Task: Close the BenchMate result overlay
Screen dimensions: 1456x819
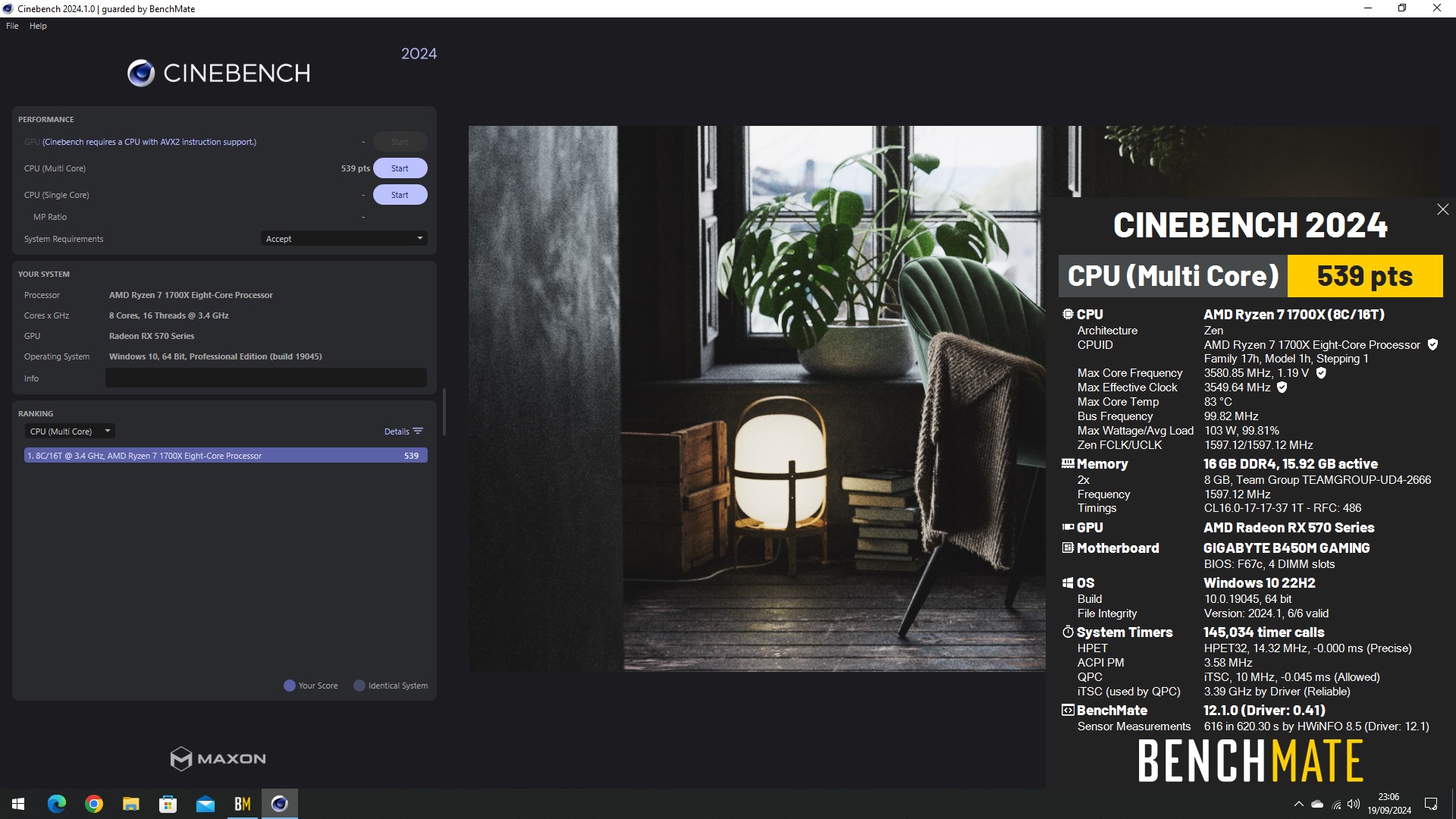Action: (1442, 209)
